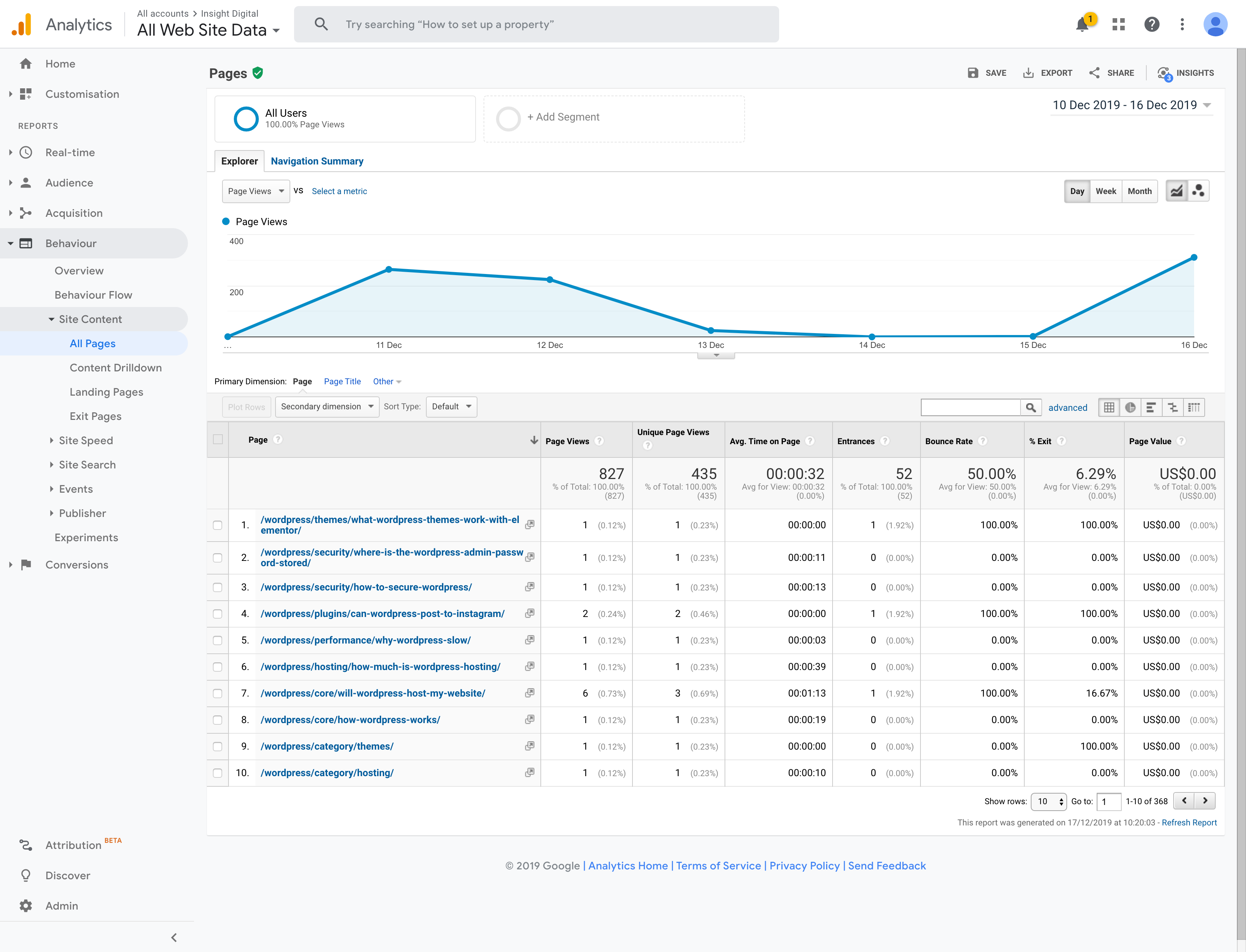Click the EXPORT button
1246x952 pixels.
(1047, 72)
